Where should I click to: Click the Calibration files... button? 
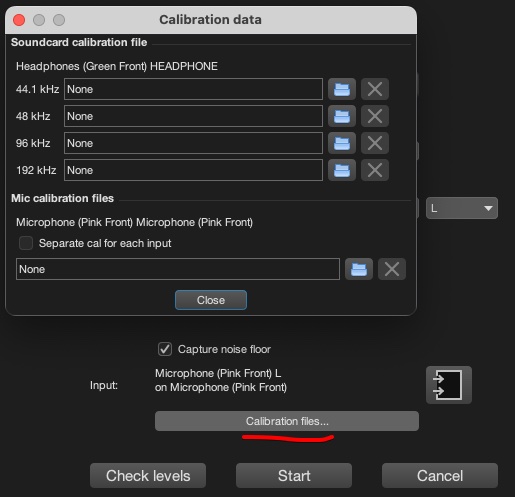pyautogui.click(x=287, y=421)
